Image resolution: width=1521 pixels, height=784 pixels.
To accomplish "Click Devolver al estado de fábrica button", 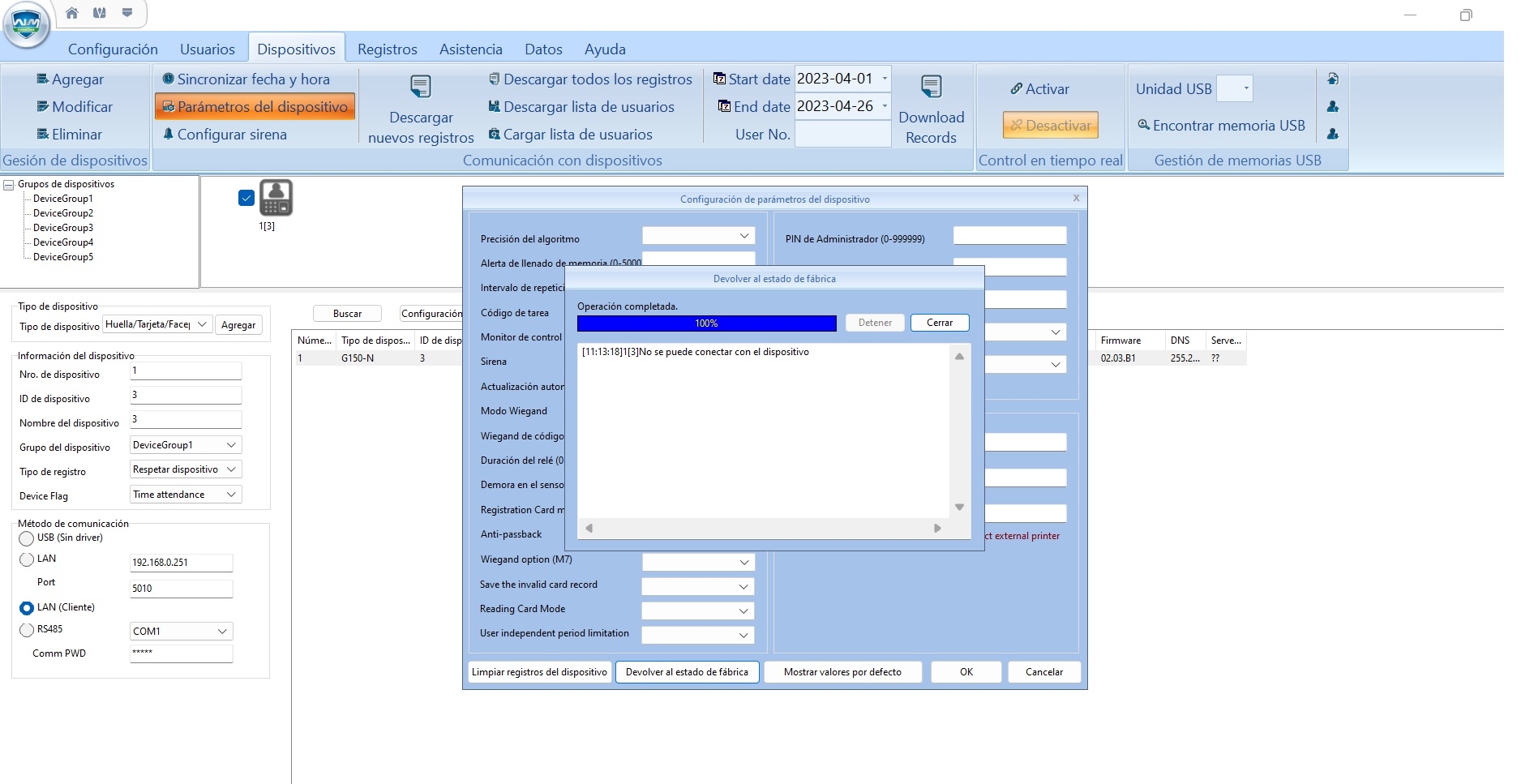I will click(687, 672).
